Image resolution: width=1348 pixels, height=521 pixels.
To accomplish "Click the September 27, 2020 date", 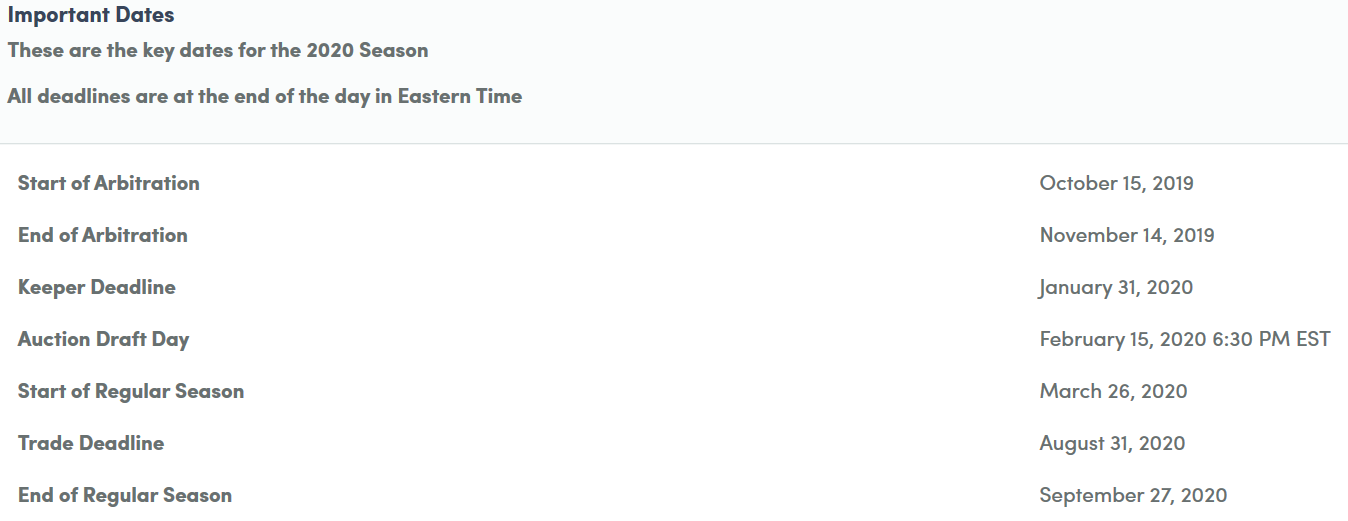I will tap(1133, 495).
